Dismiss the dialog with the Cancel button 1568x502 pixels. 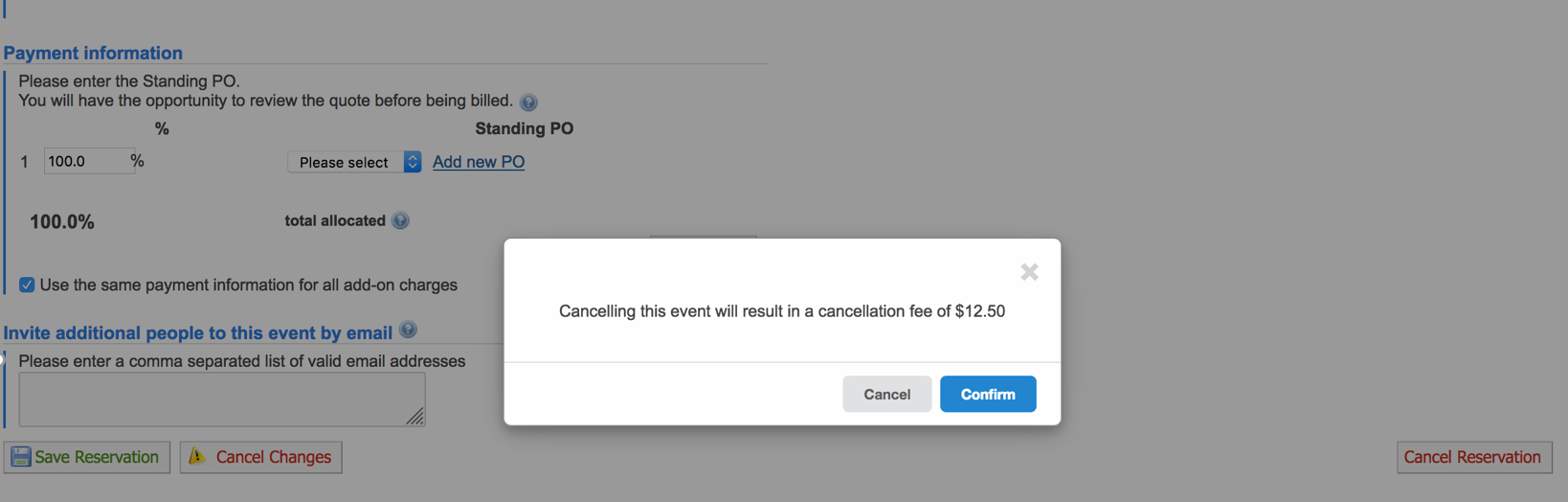click(886, 394)
